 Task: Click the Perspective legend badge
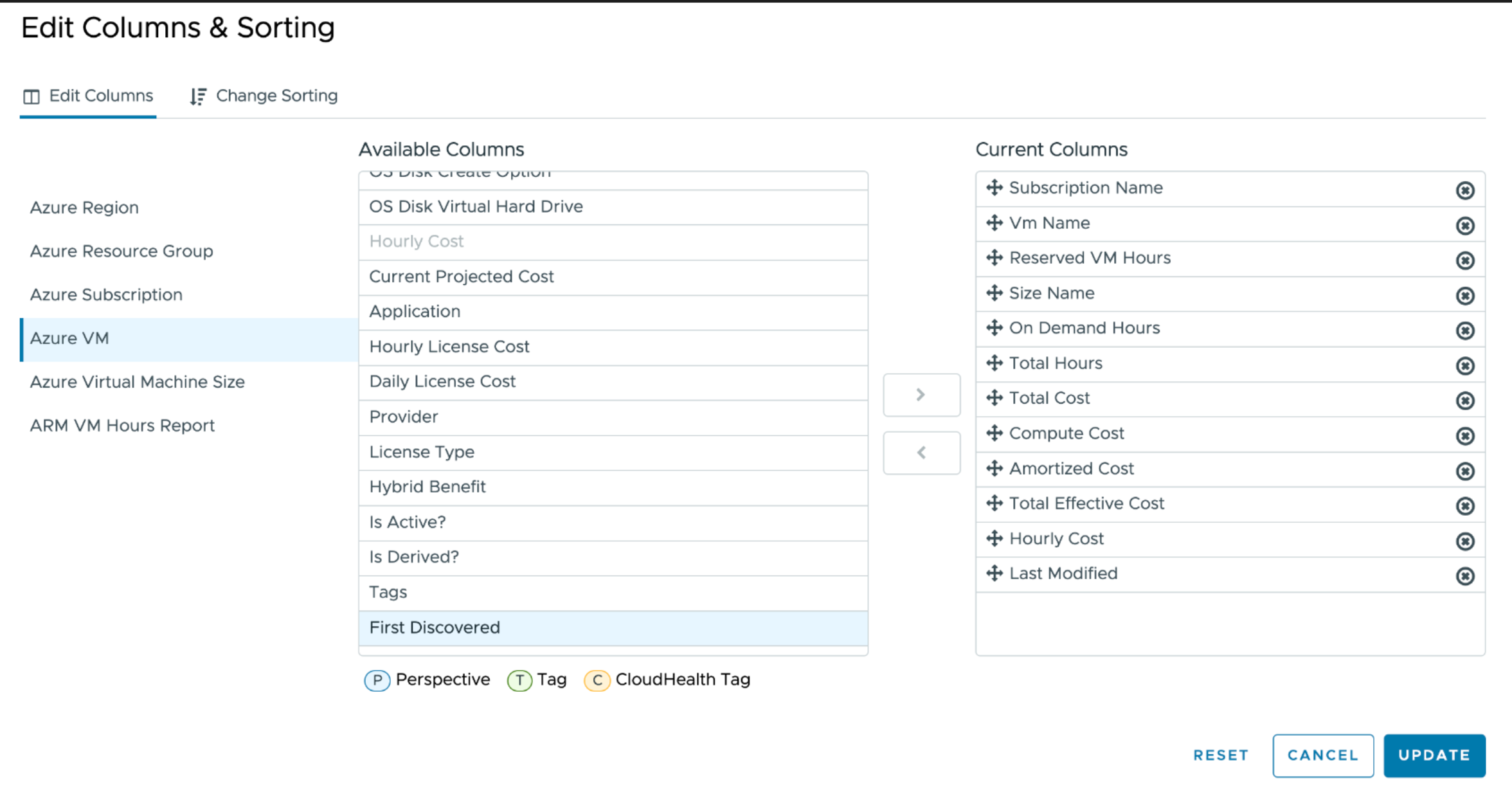(x=377, y=680)
